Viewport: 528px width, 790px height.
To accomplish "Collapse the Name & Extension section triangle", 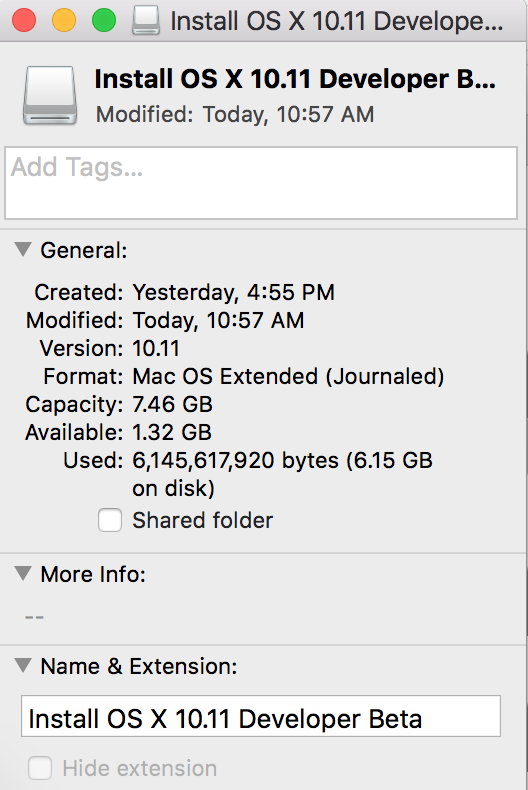I will click(x=23, y=665).
